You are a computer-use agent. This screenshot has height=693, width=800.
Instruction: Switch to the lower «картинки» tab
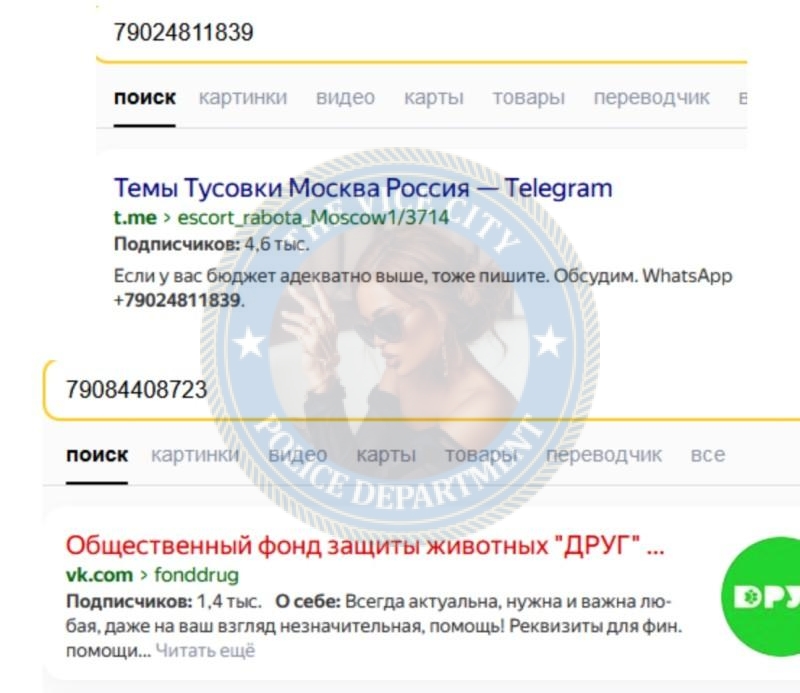pyautogui.click(x=195, y=454)
